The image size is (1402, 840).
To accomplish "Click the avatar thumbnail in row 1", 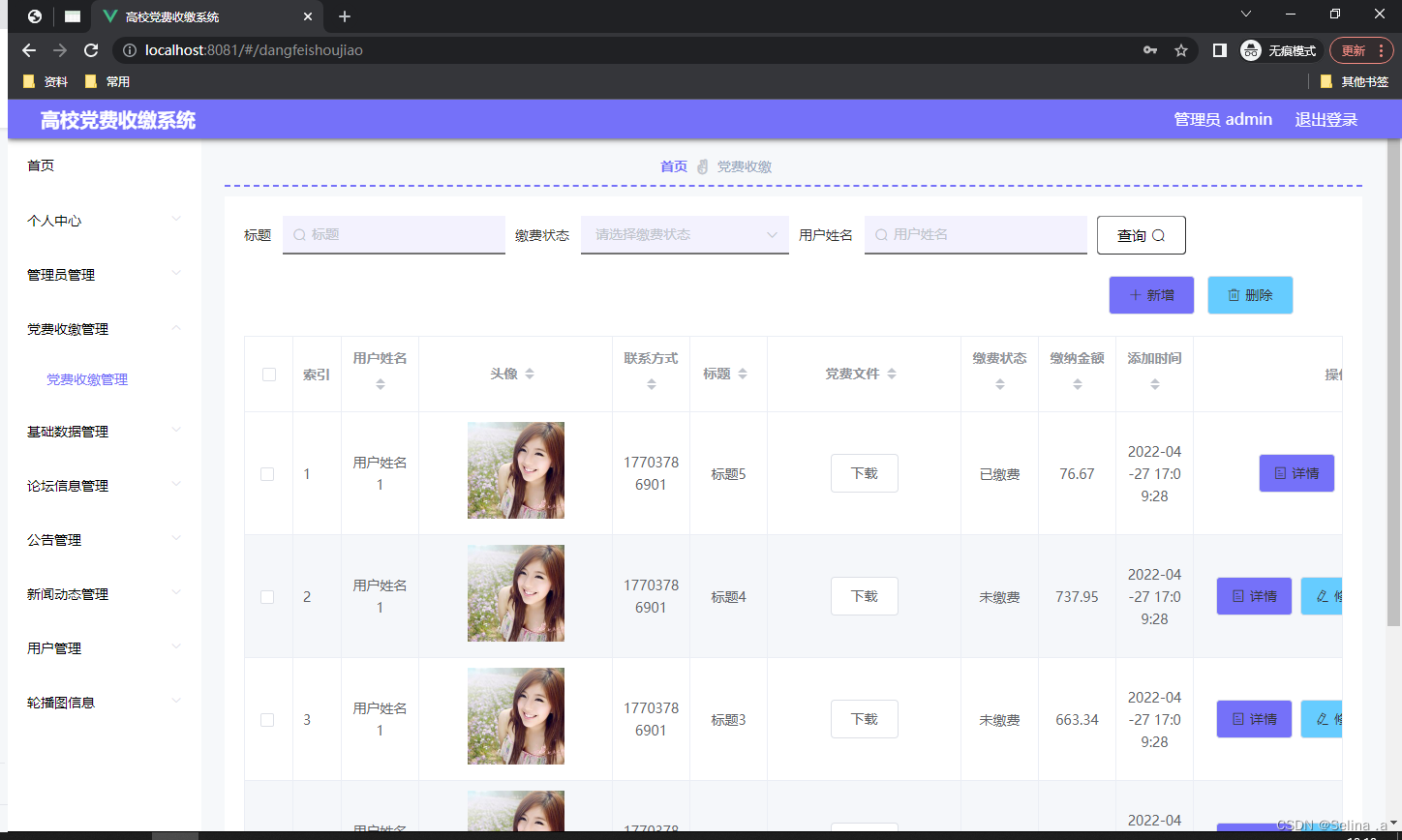I will tap(516, 470).
